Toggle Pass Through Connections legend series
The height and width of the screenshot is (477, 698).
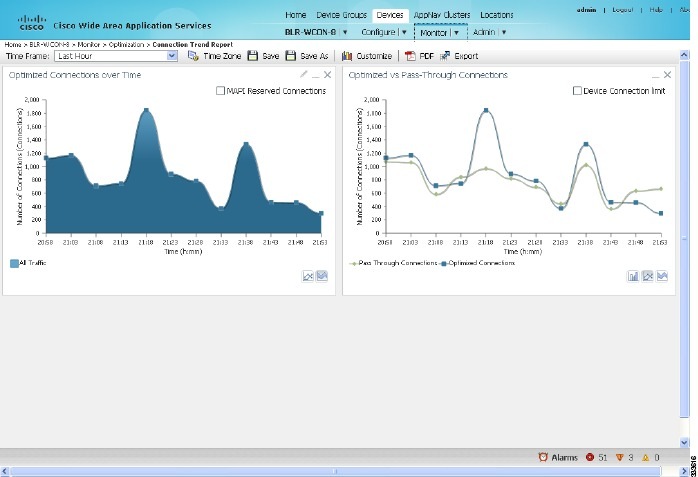coord(394,263)
